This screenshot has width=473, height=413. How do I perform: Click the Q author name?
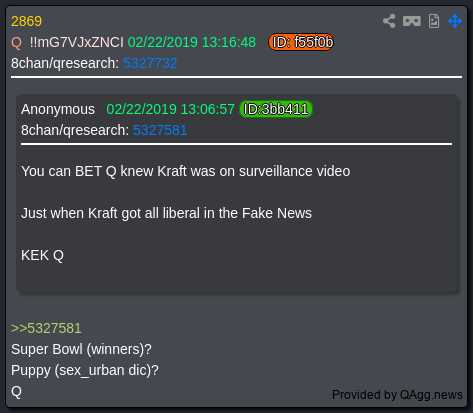tap(16, 43)
